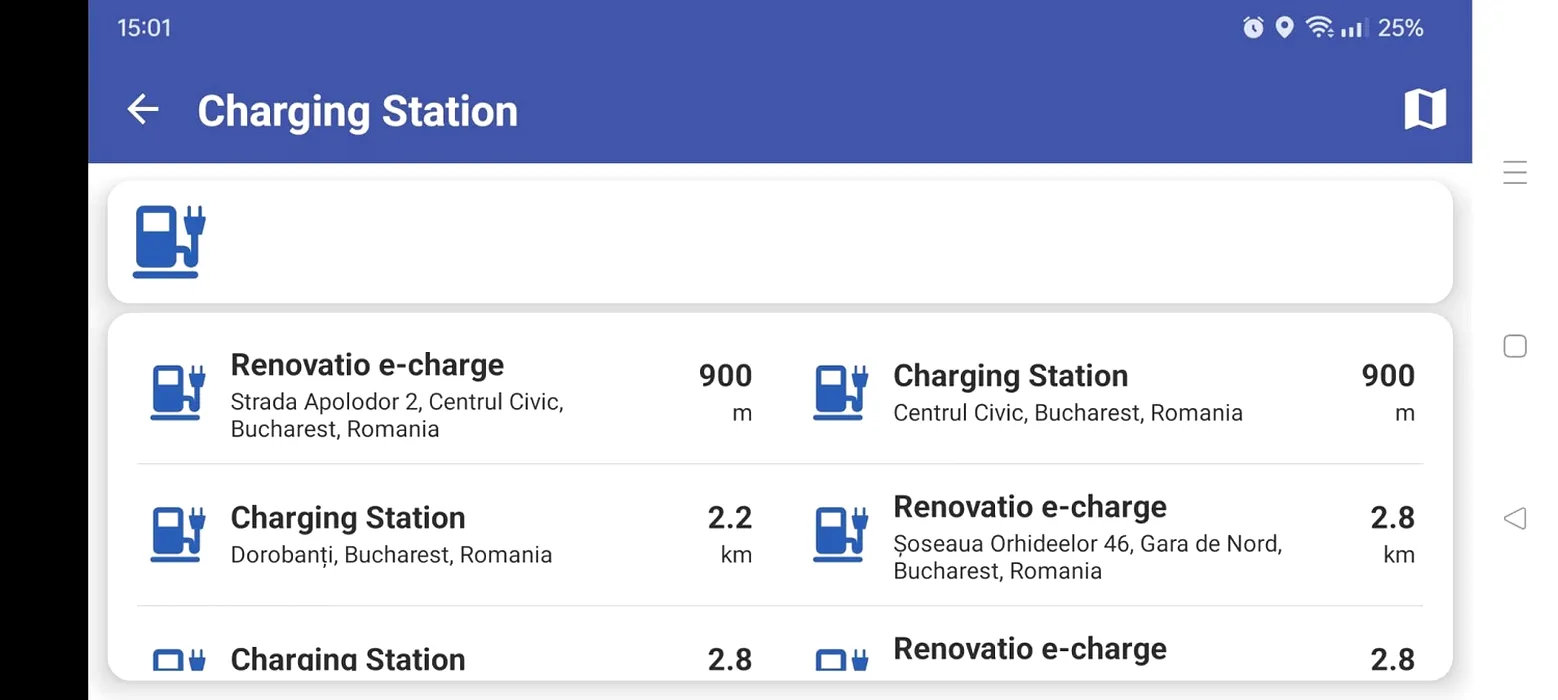Screen dimensions: 1558x700
Task: Open Renovatio e-charge at Strada Apolodor 2
Action: 449,393
